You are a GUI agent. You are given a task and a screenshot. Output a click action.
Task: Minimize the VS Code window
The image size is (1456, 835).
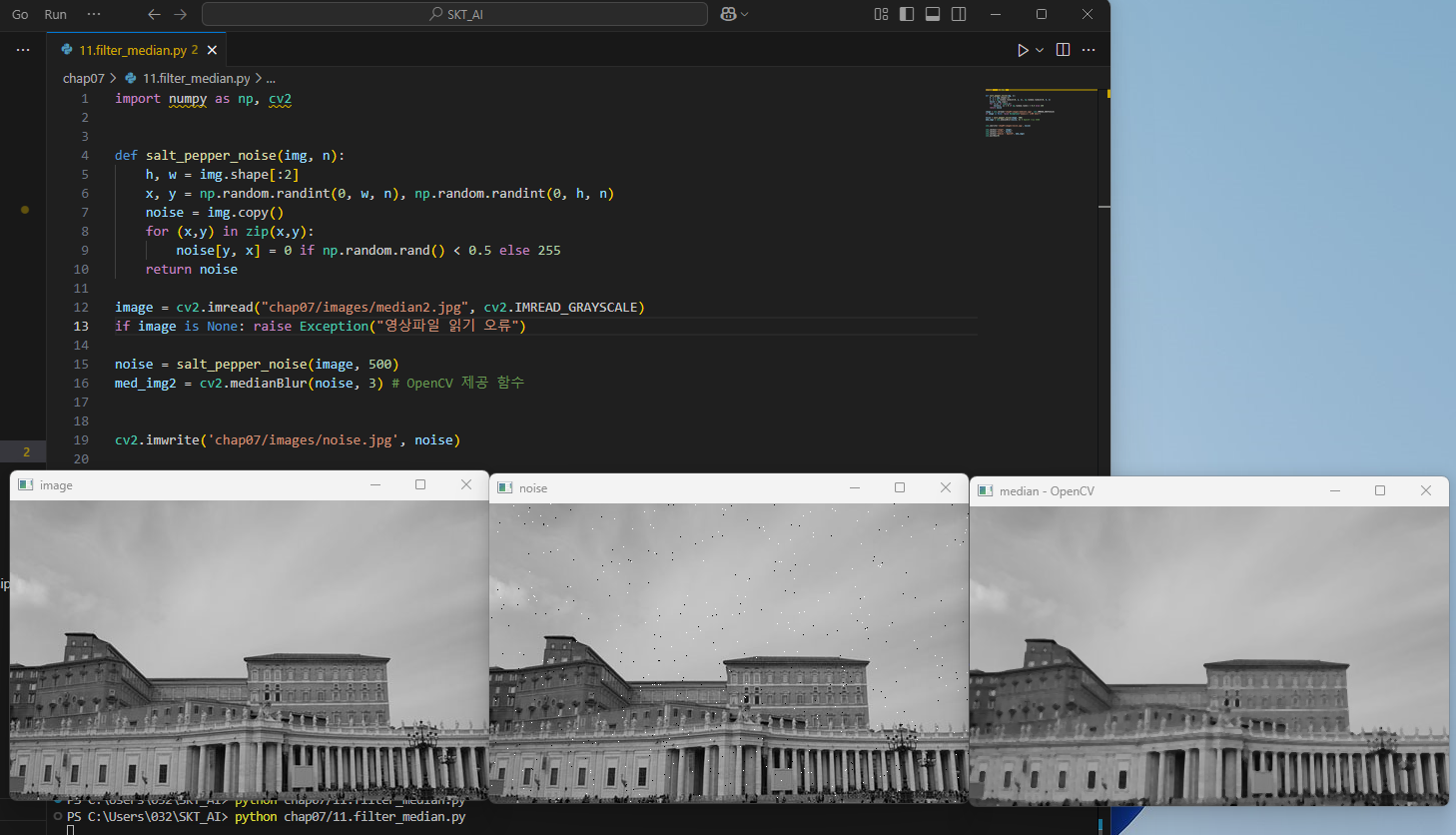pos(996,14)
